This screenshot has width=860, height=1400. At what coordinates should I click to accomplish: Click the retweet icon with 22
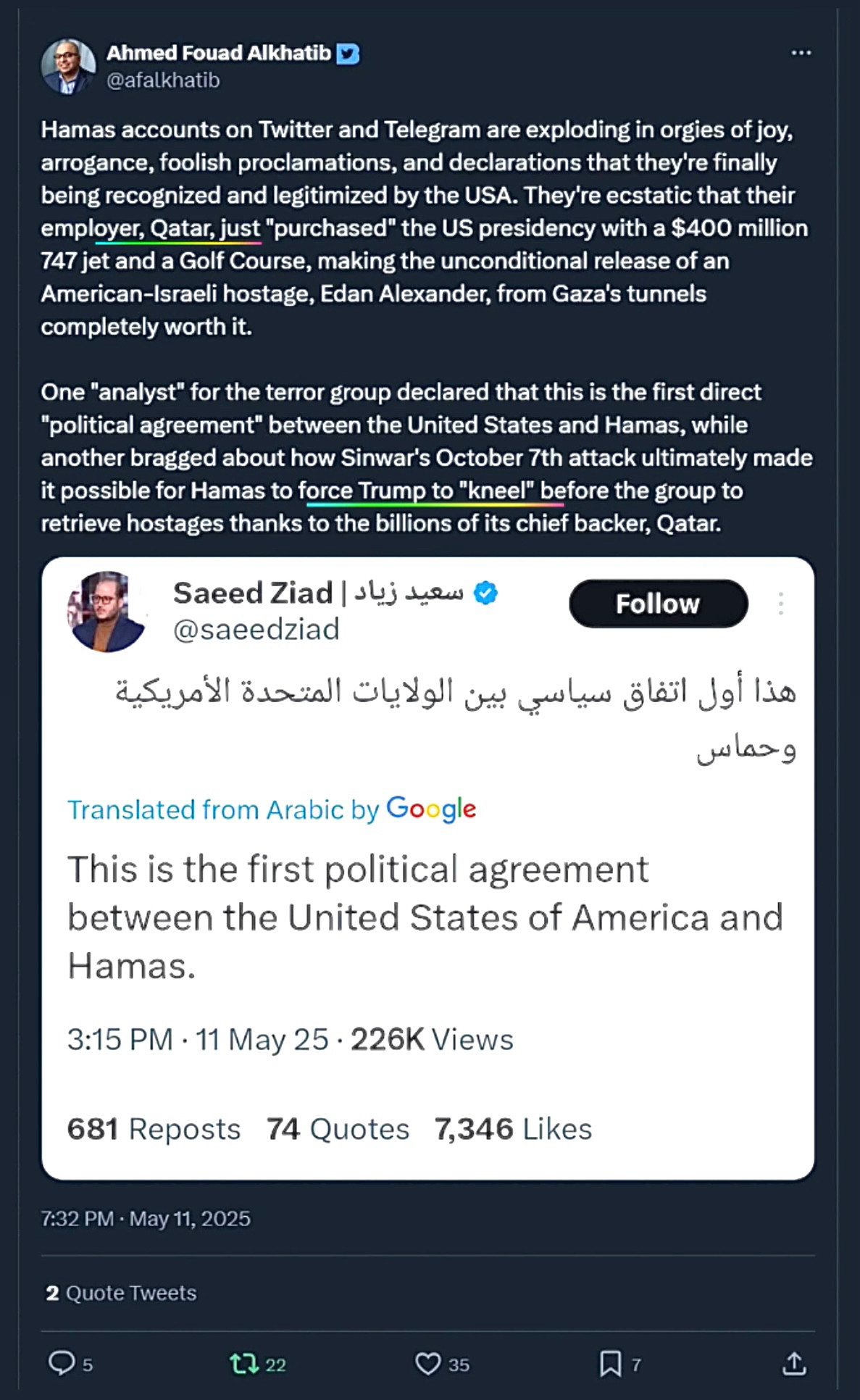(244, 1364)
